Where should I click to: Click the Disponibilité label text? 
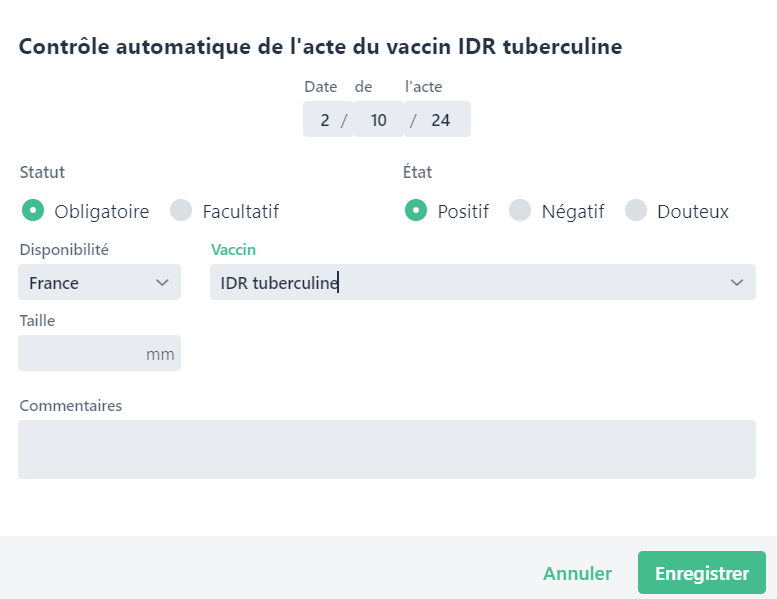(64, 249)
